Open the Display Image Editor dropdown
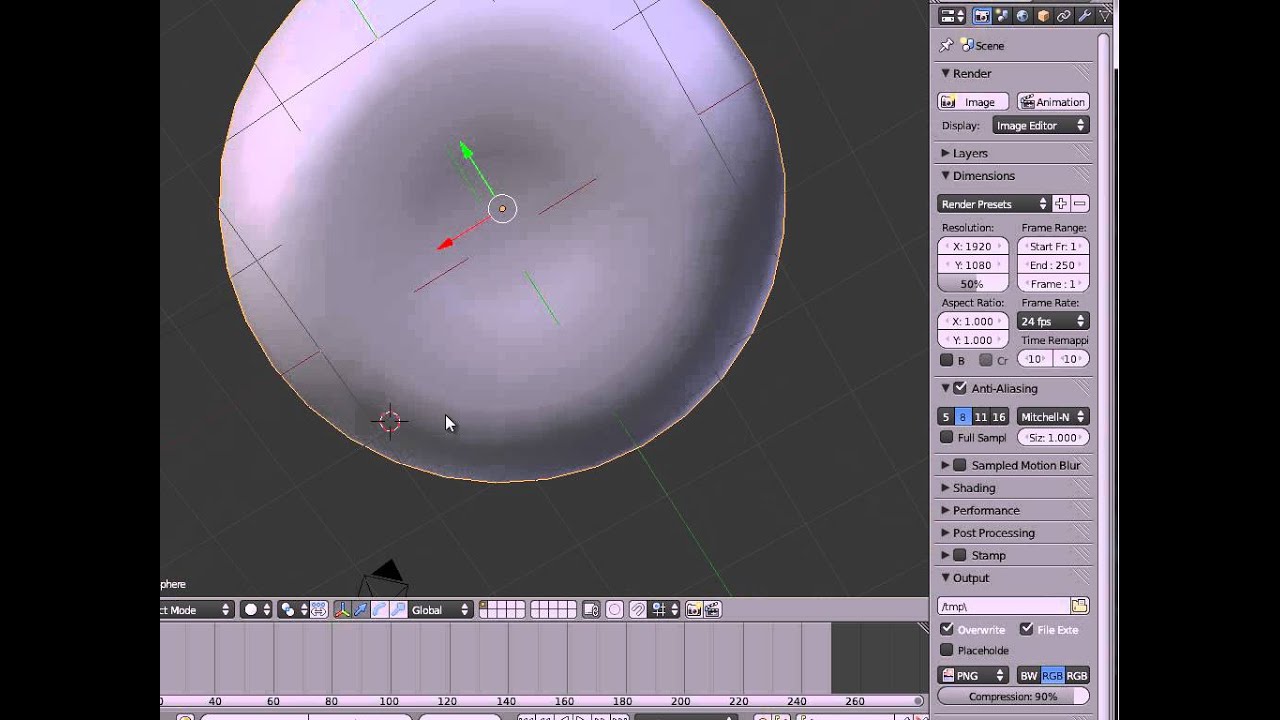 click(1040, 125)
